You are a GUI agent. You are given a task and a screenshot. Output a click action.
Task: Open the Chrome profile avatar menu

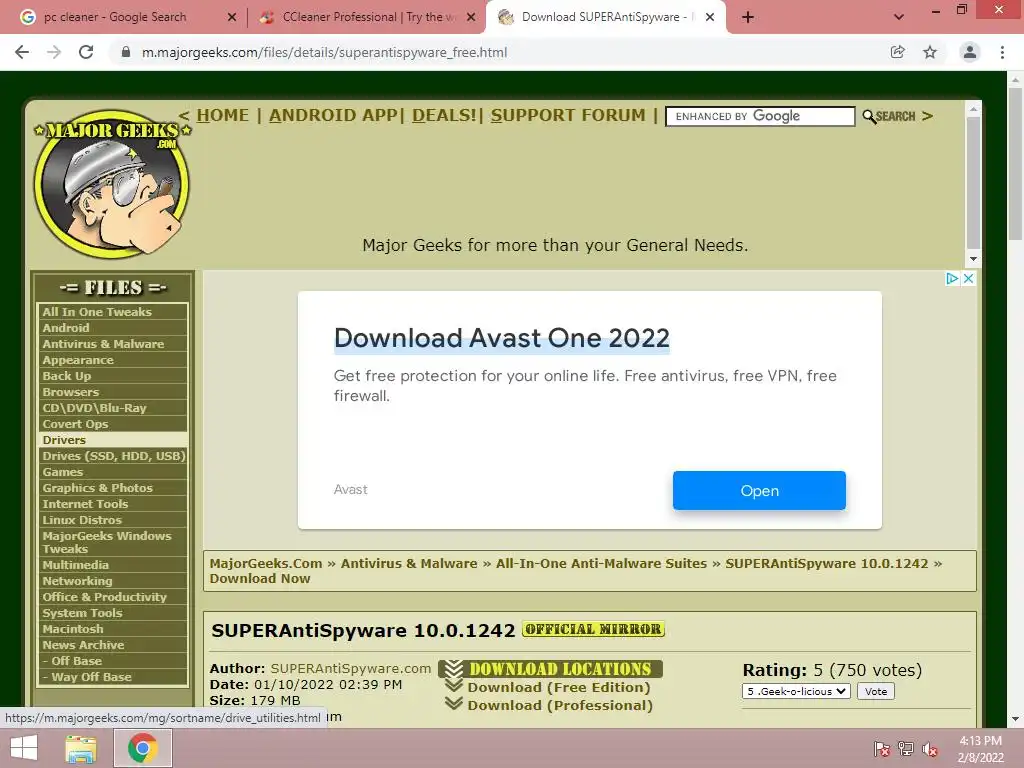[970, 52]
